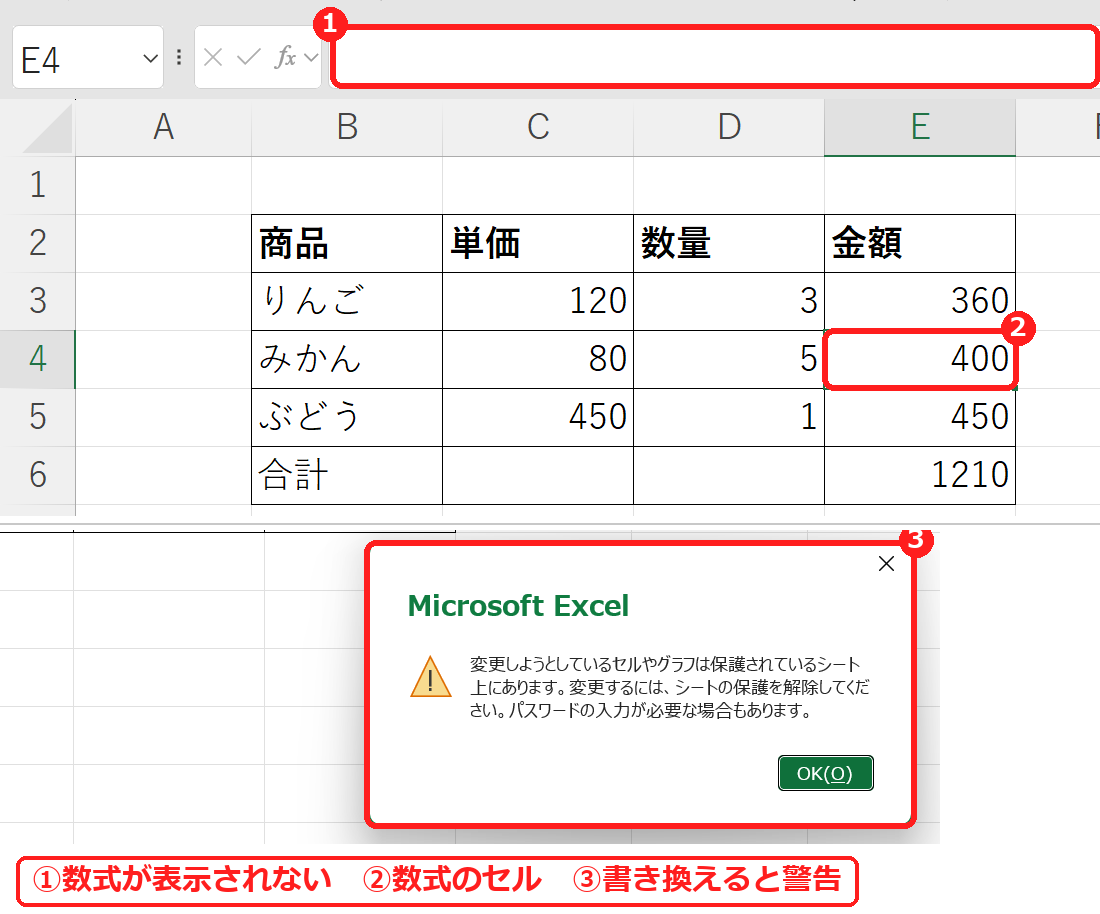Click the three-dot handle beside Name Box

pos(179,58)
